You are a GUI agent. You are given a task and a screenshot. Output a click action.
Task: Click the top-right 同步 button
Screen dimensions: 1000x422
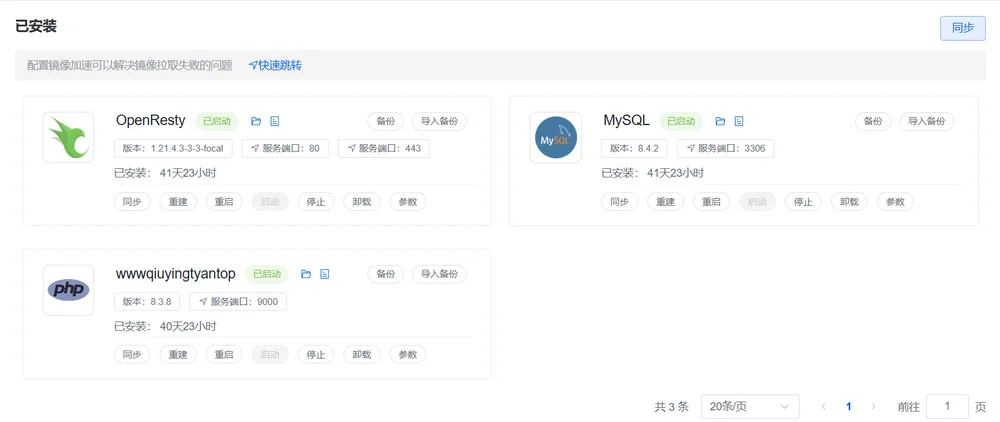[962, 28]
